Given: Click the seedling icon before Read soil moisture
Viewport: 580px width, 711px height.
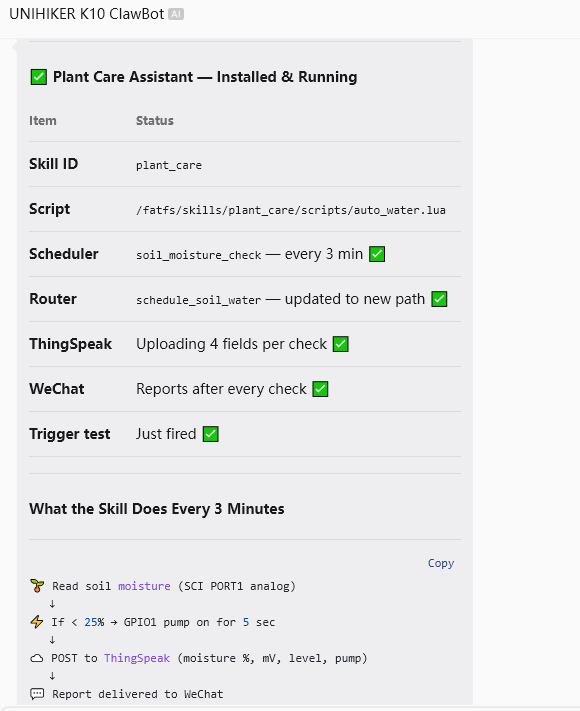Looking at the screenshot, I should coord(37,585).
